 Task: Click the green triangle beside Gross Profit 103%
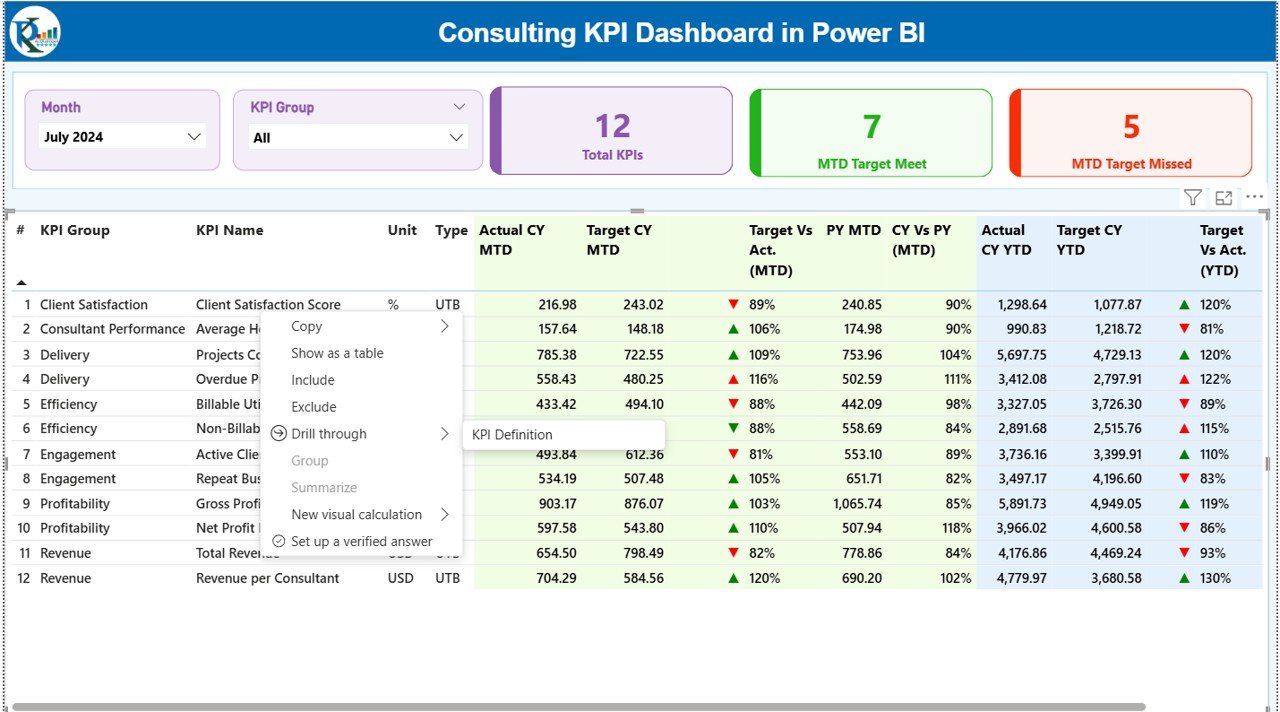tap(734, 503)
